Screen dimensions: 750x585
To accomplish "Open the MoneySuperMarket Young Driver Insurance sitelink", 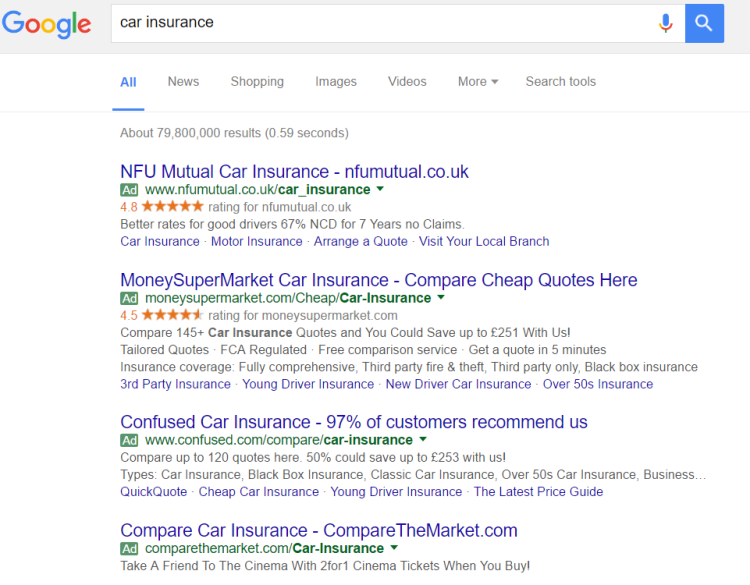I will tap(308, 384).
